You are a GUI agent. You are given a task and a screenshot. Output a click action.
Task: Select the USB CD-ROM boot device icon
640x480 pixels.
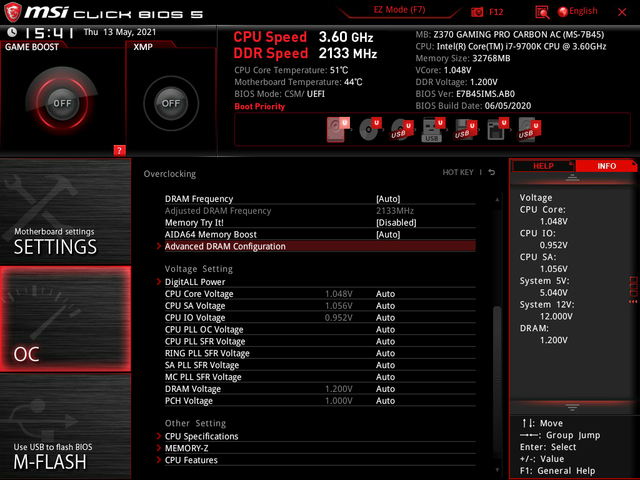point(402,130)
